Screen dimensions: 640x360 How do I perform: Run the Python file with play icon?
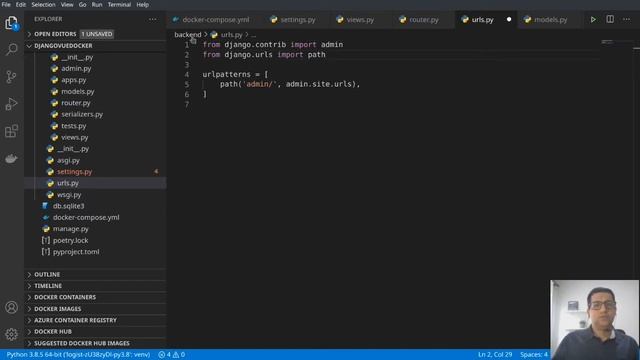point(593,19)
